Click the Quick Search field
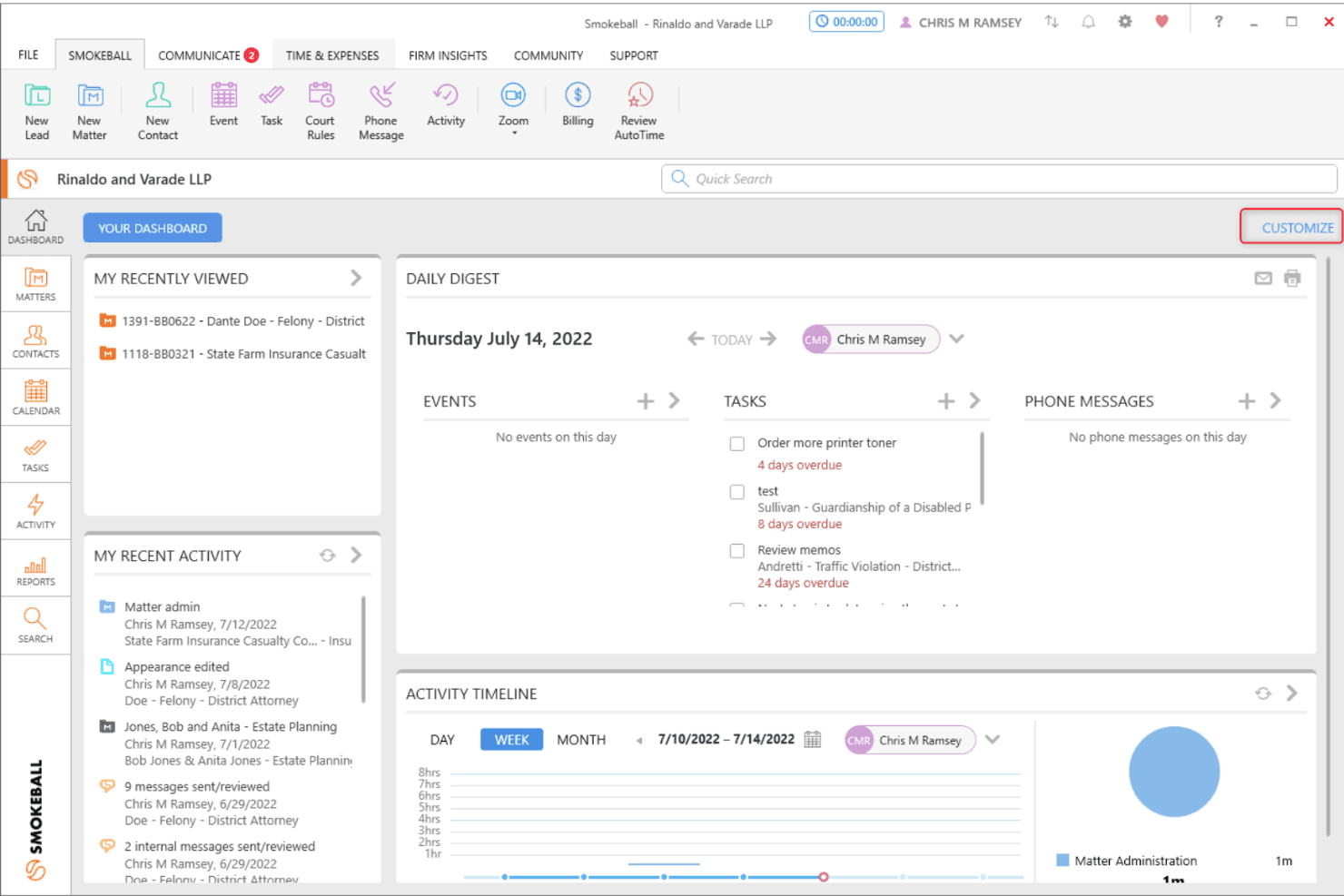 (999, 179)
